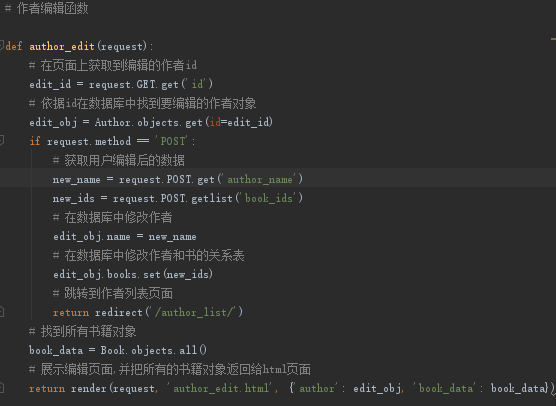Click the def keyword
This screenshot has width=556, height=406.
tap(14, 46)
